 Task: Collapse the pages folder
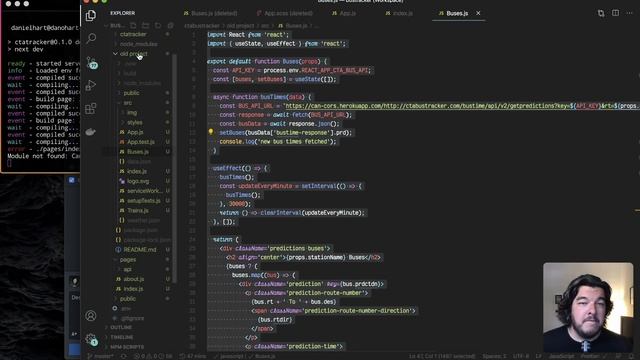pyautogui.click(x=128, y=260)
